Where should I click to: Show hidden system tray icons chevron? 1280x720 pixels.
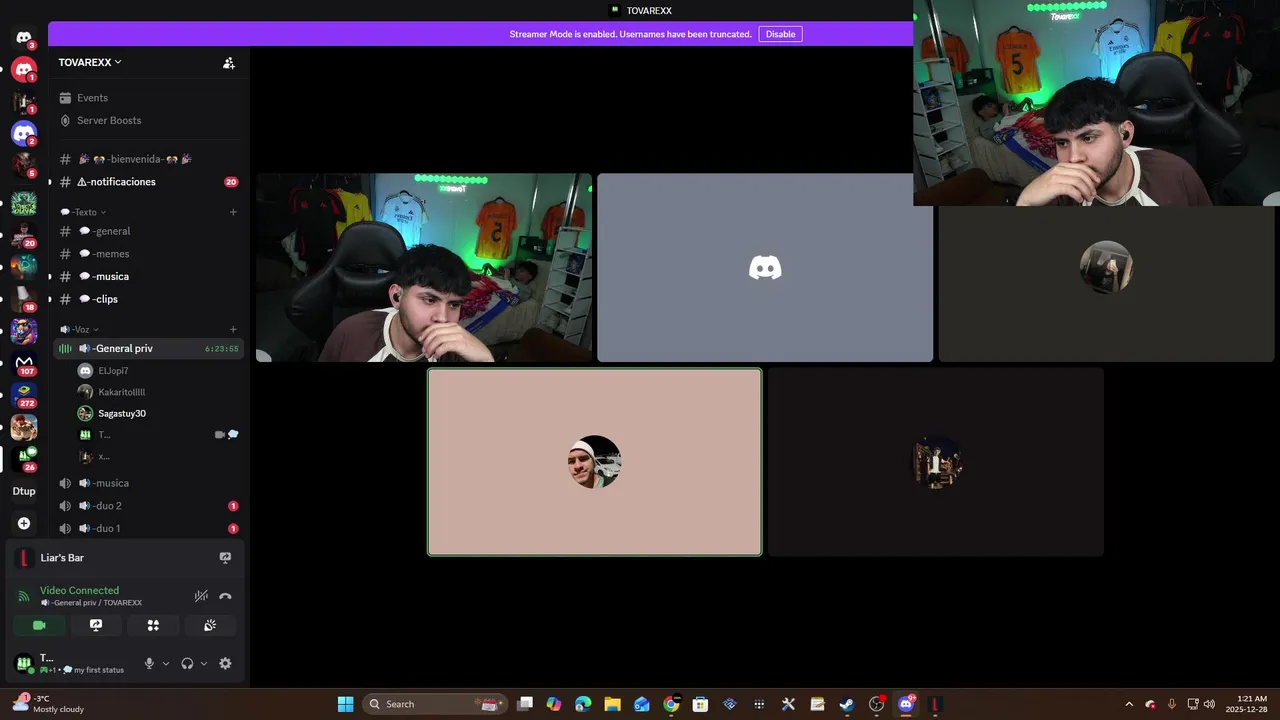point(1129,704)
